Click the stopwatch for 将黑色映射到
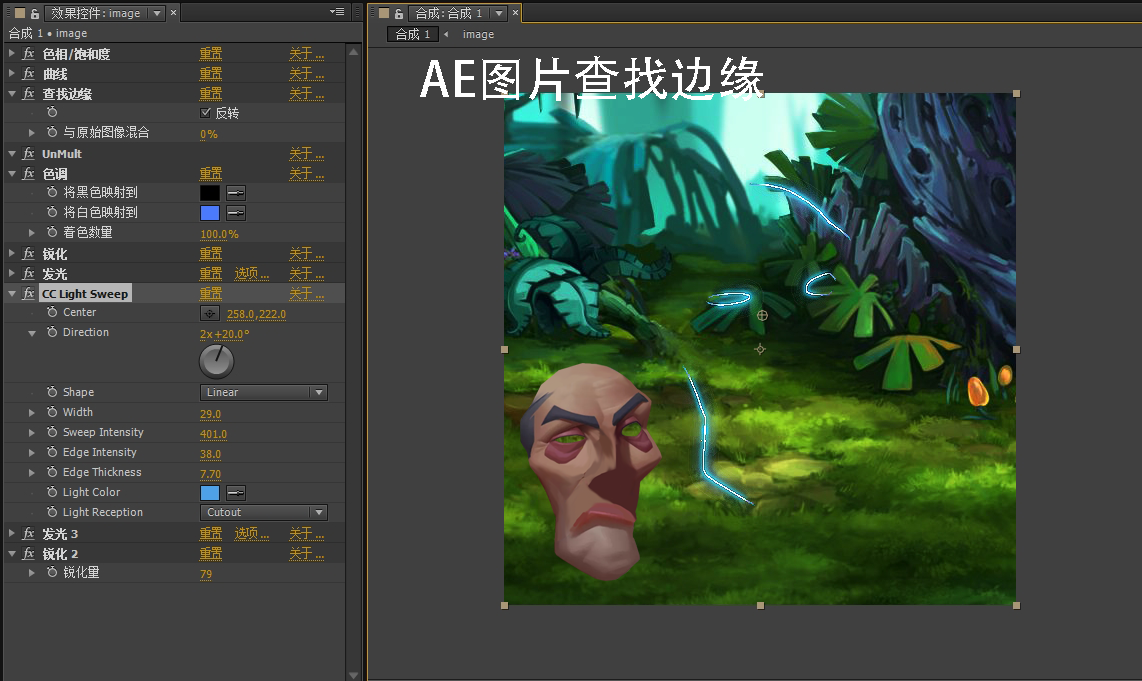 (52, 192)
